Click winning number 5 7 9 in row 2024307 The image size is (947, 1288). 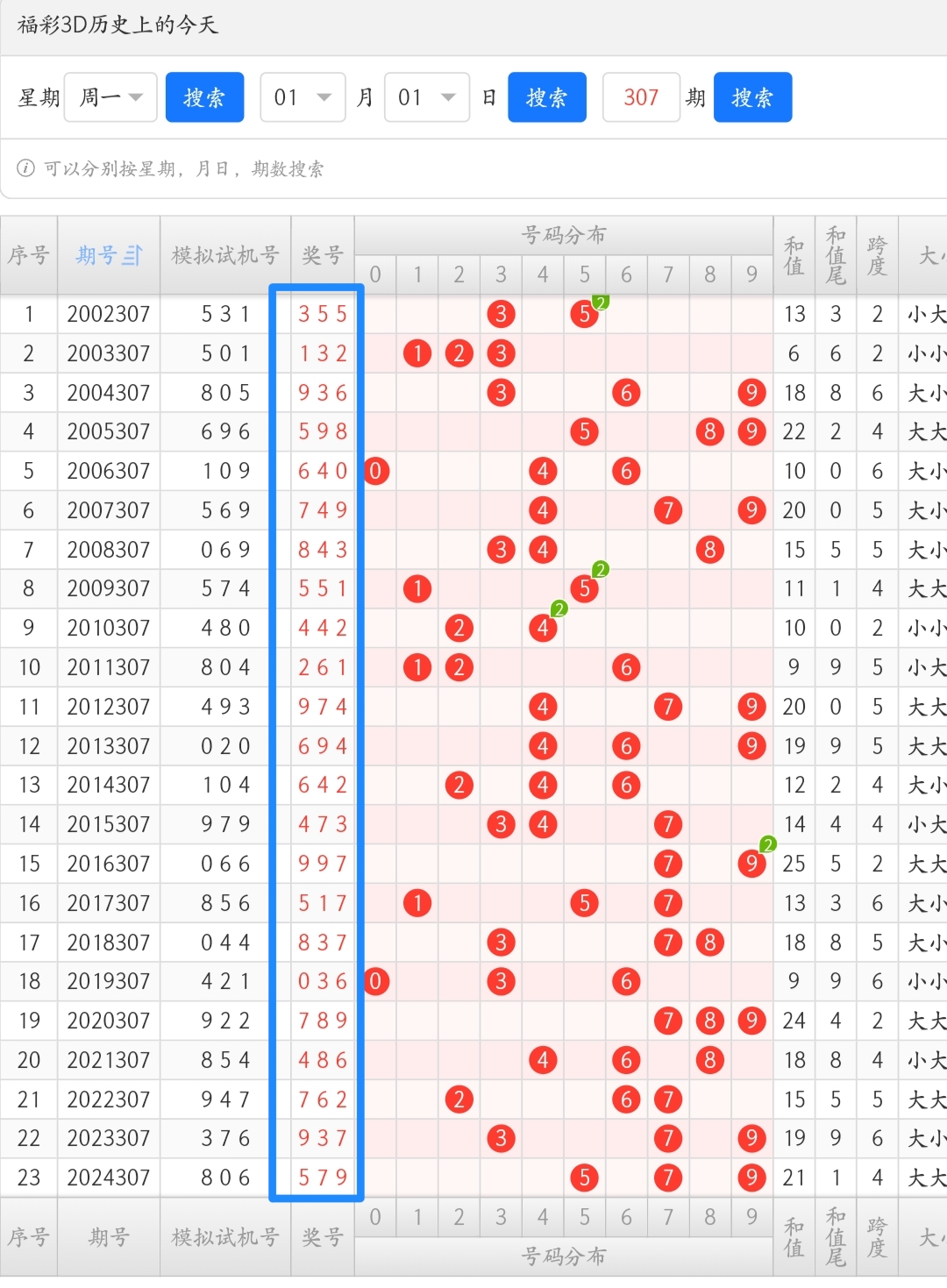click(323, 1178)
